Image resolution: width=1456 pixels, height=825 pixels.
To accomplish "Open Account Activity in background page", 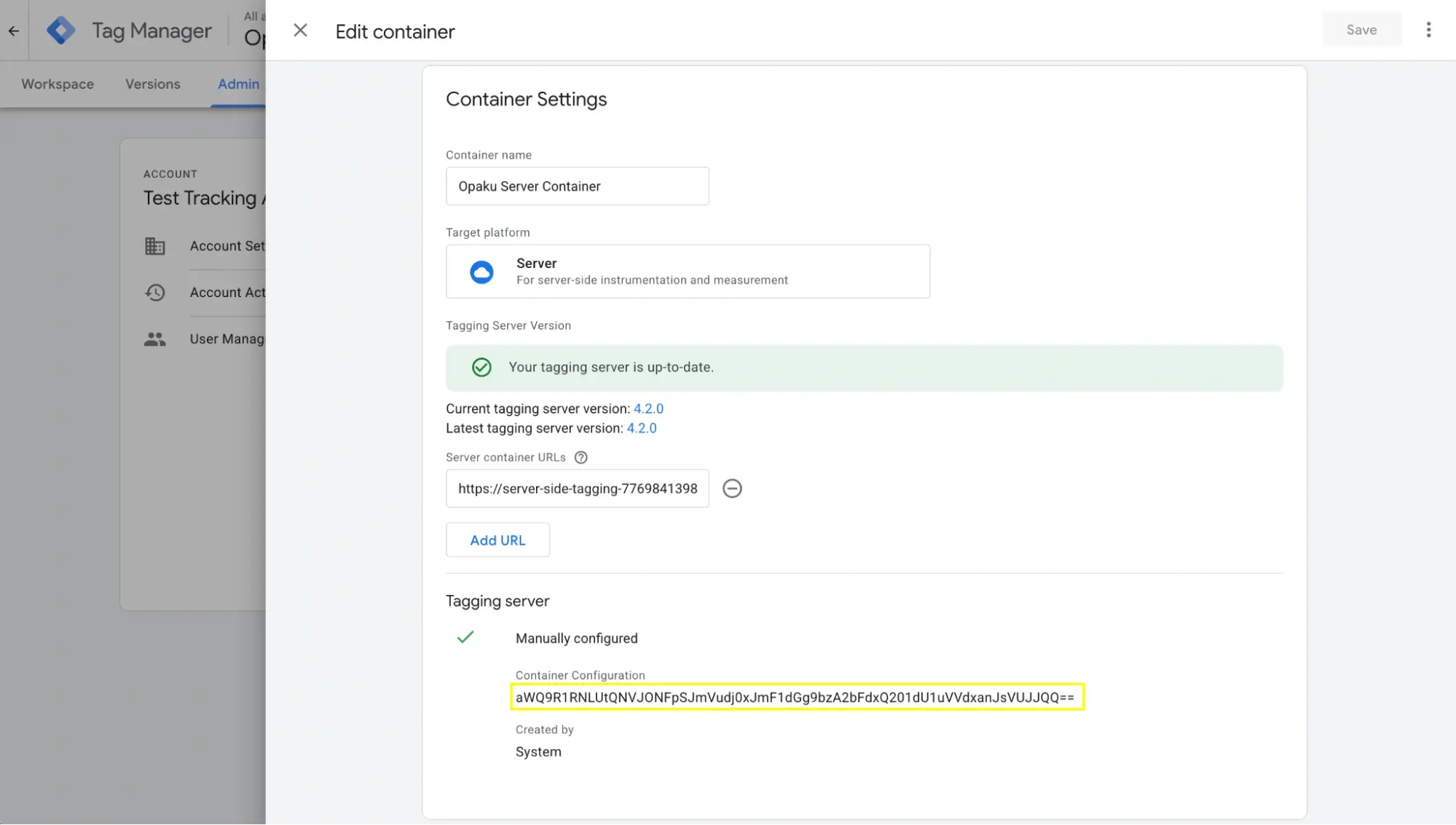I will tap(227, 292).
